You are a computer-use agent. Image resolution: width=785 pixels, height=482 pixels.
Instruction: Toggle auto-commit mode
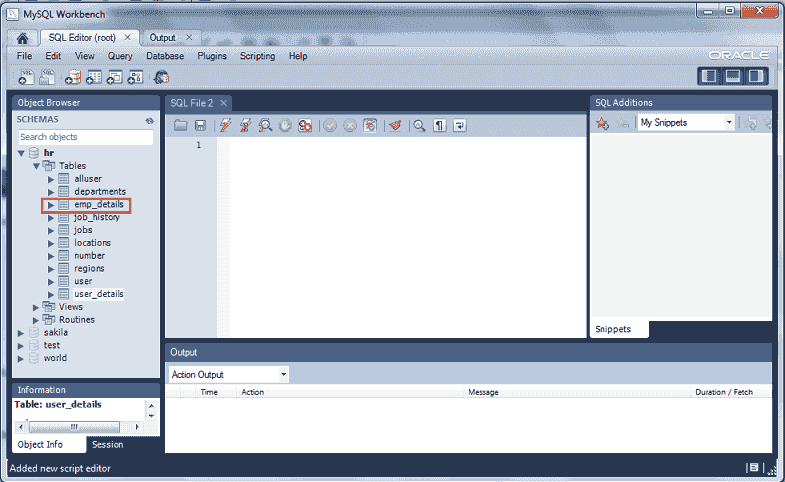tap(370, 125)
